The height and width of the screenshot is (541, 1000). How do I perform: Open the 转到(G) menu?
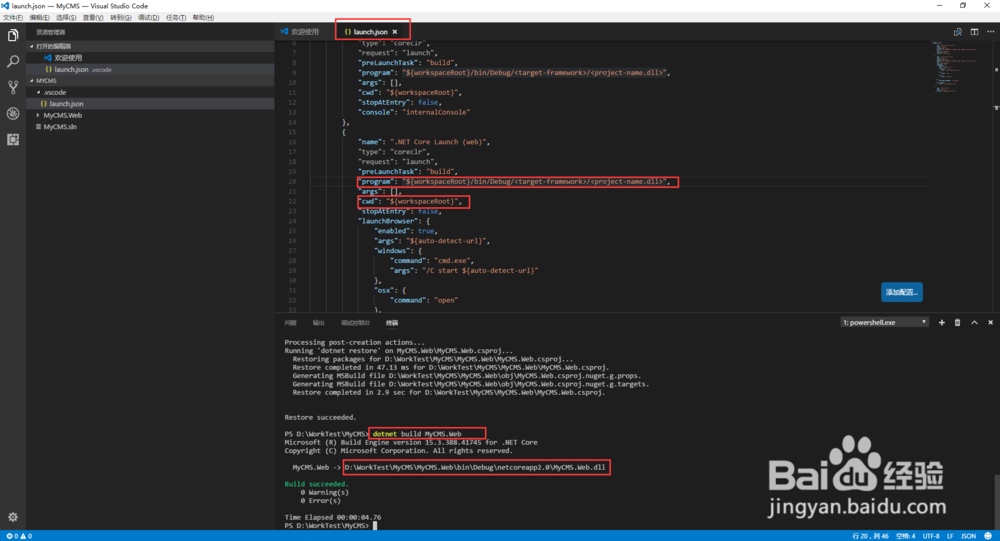pos(121,18)
